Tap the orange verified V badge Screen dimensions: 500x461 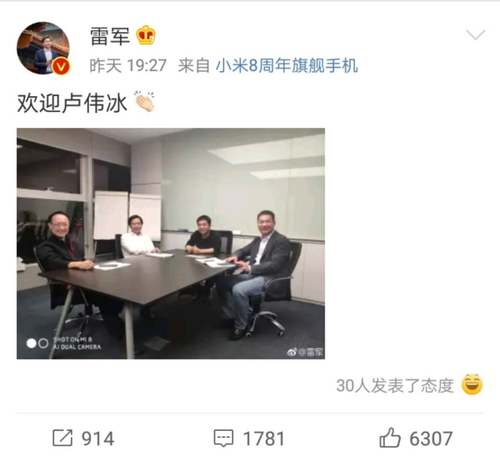tap(62, 66)
